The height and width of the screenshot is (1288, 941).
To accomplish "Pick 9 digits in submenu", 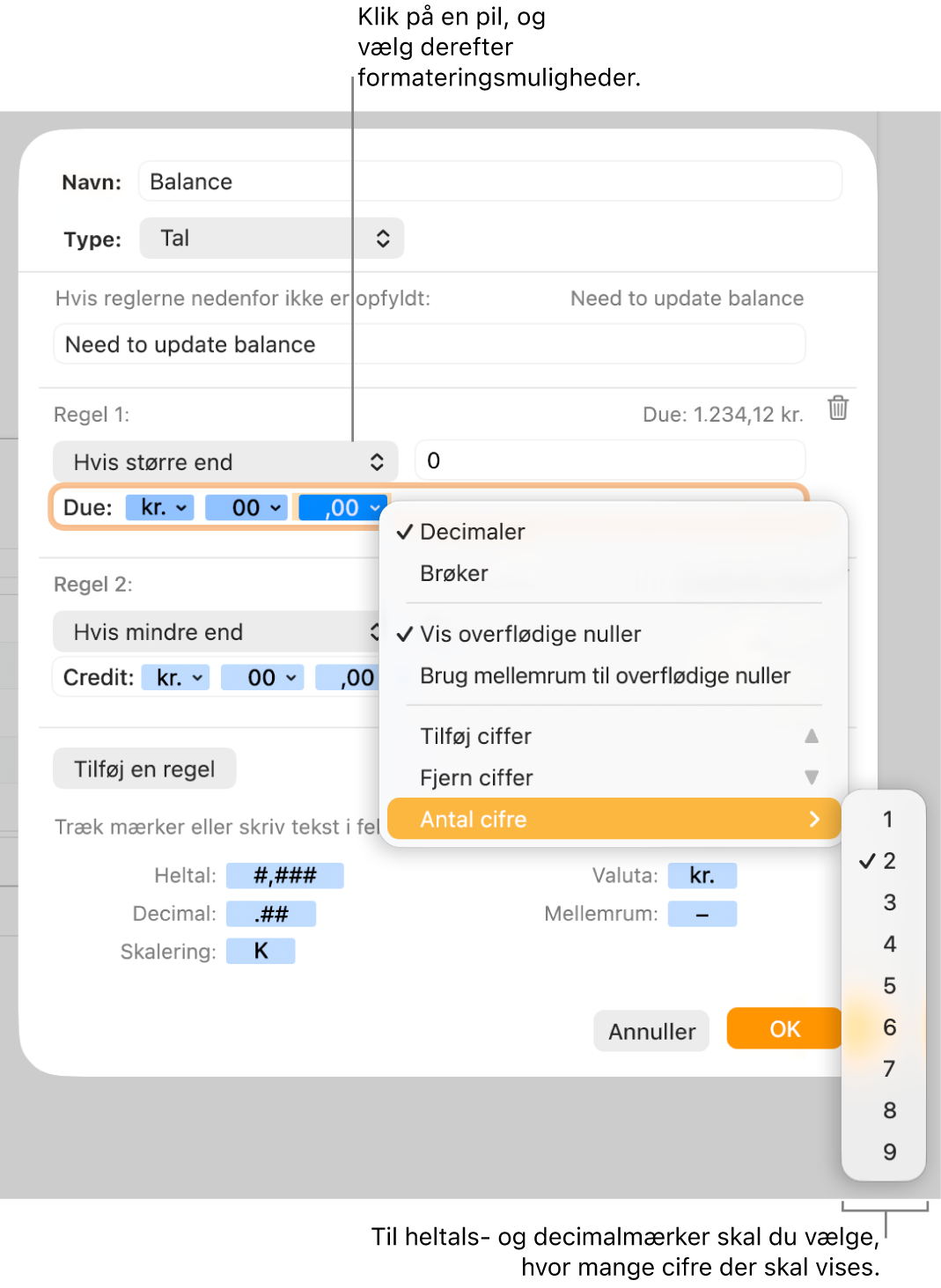I will point(884,1152).
